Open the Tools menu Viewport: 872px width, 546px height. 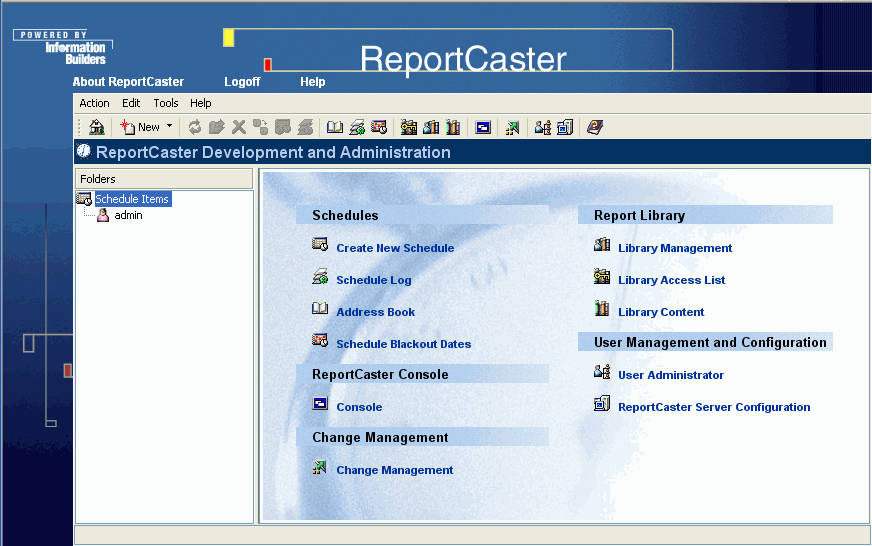coord(166,103)
